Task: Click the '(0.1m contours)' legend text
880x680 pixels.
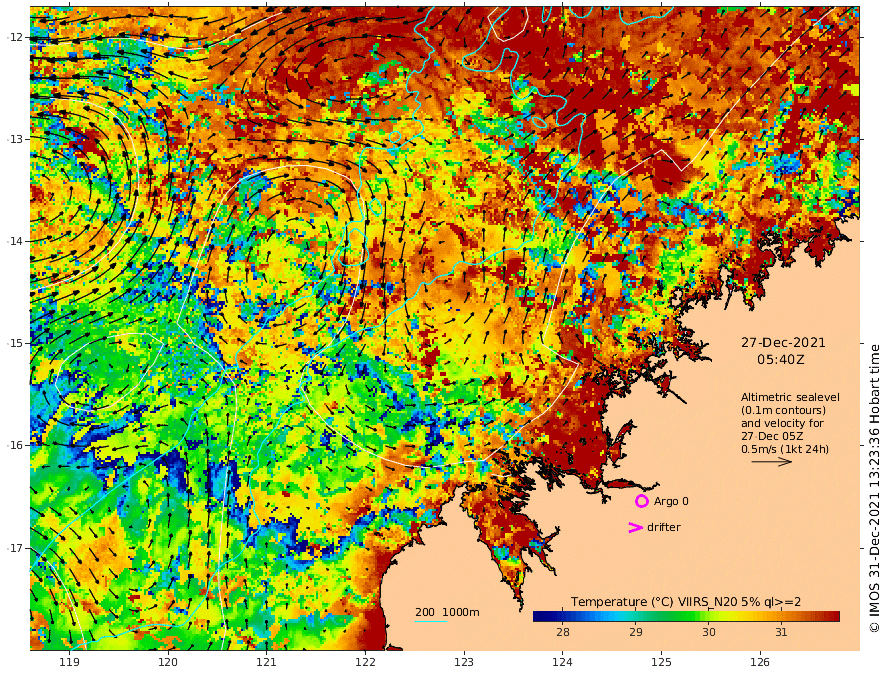Action: point(783,410)
